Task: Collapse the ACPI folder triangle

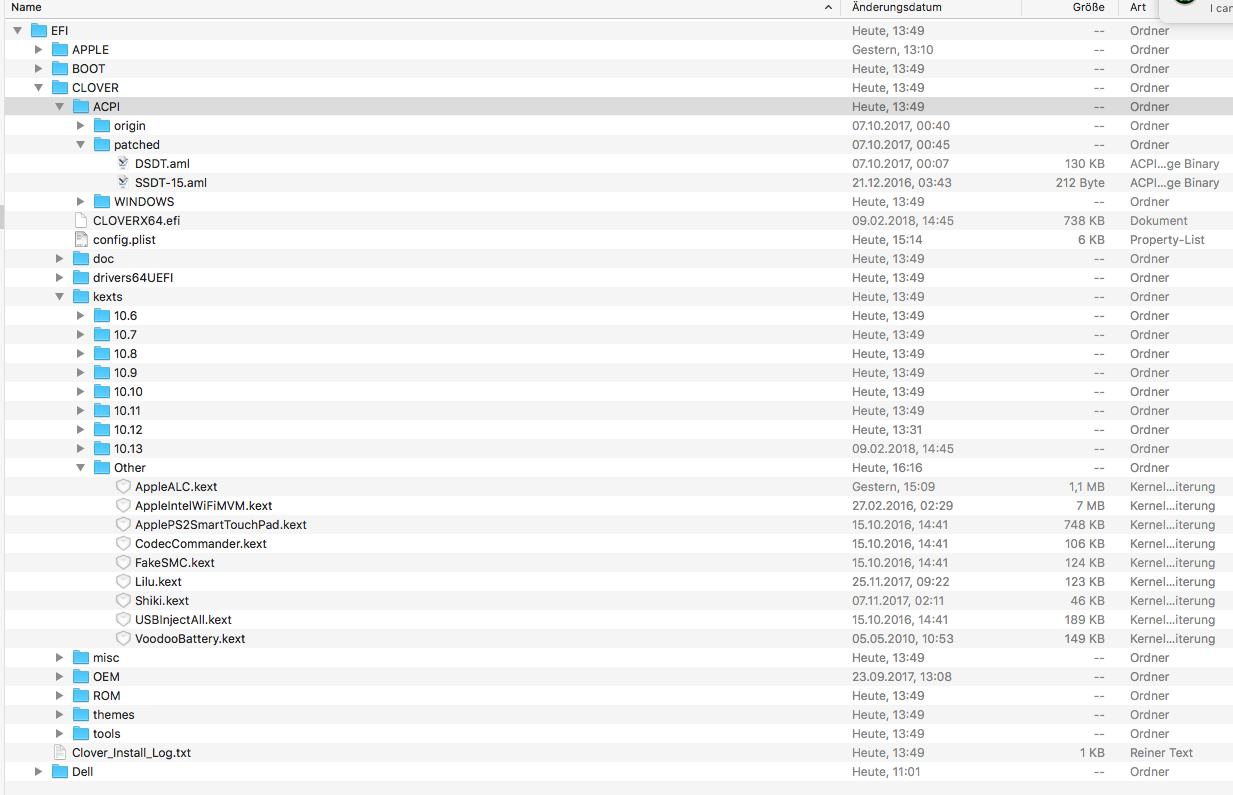Action: (60, 107)
